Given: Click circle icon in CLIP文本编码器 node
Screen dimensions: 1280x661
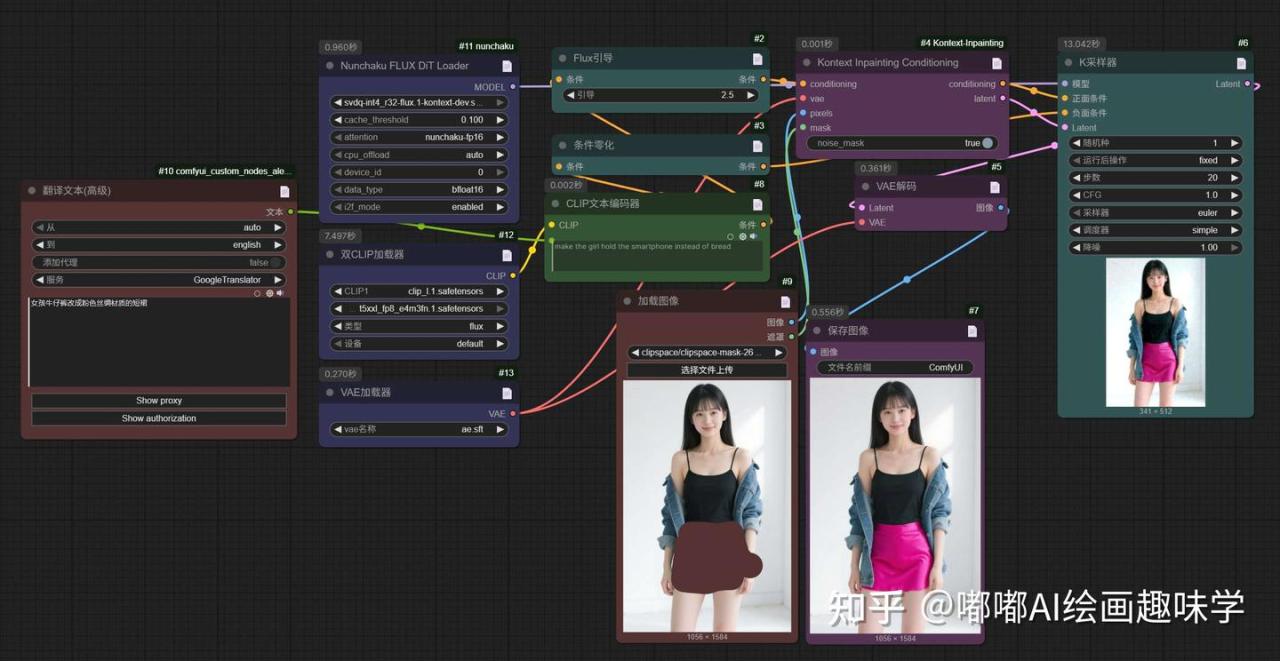Looking at the screenshot, I should pyautogui.click(x=731, y=237).
